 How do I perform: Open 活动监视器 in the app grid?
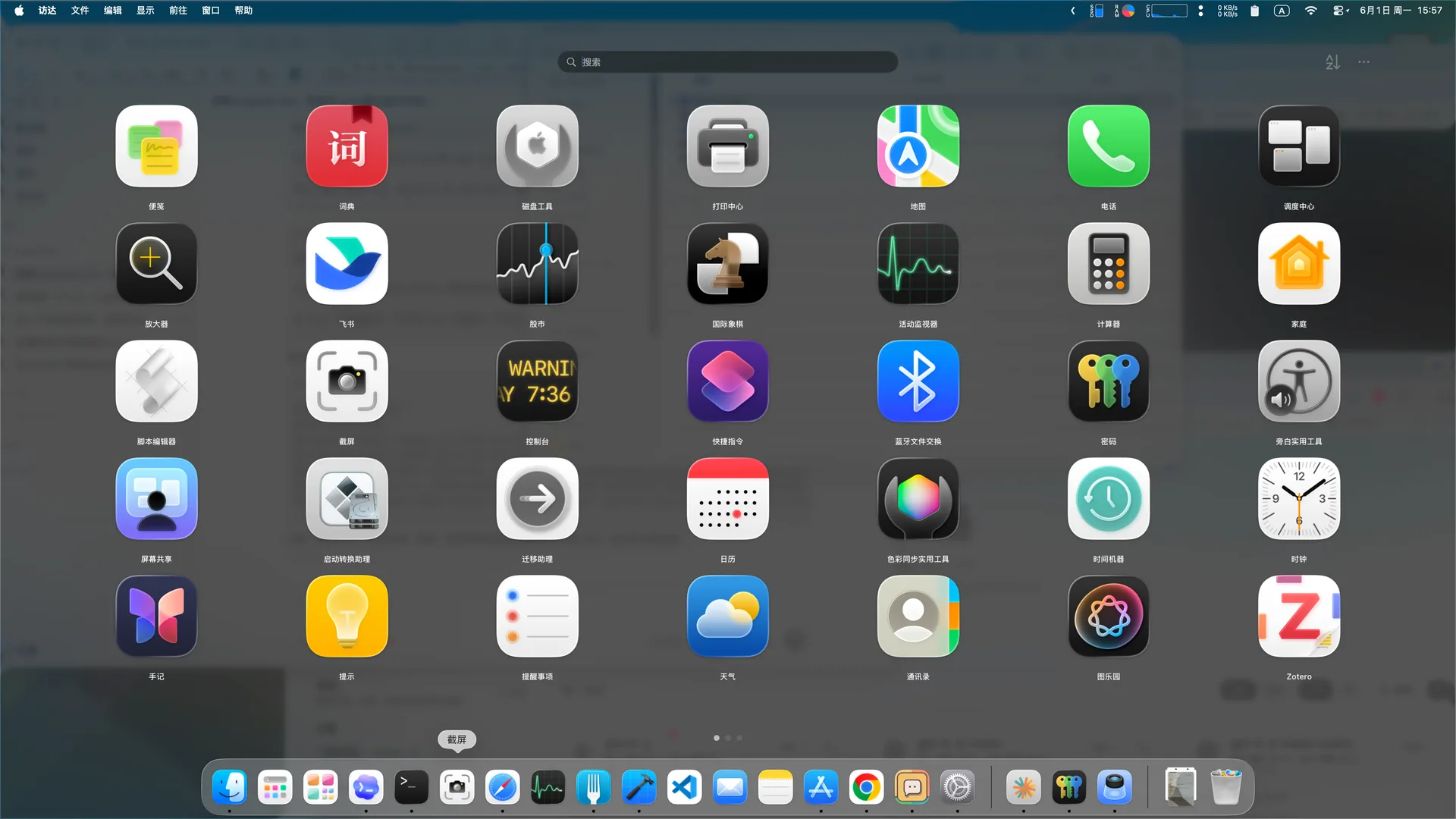pos(918,264)
